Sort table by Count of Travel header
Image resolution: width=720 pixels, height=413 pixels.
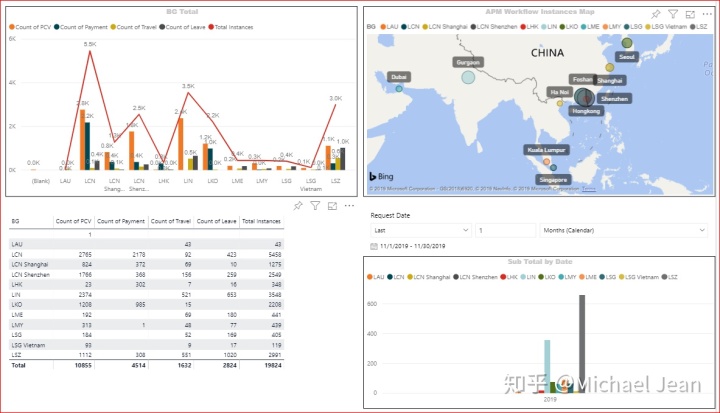click(170, 221)
